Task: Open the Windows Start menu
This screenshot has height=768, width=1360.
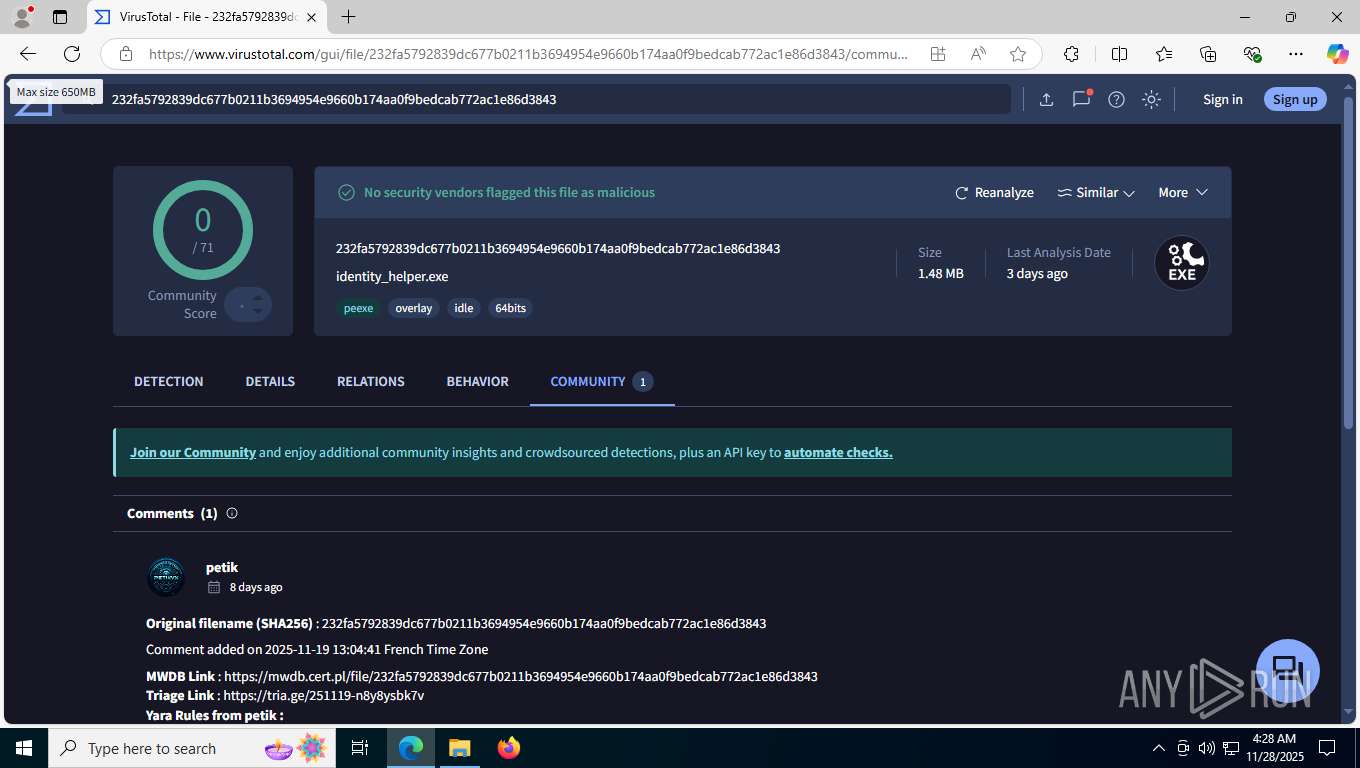Action: click(x=24, y=748)
